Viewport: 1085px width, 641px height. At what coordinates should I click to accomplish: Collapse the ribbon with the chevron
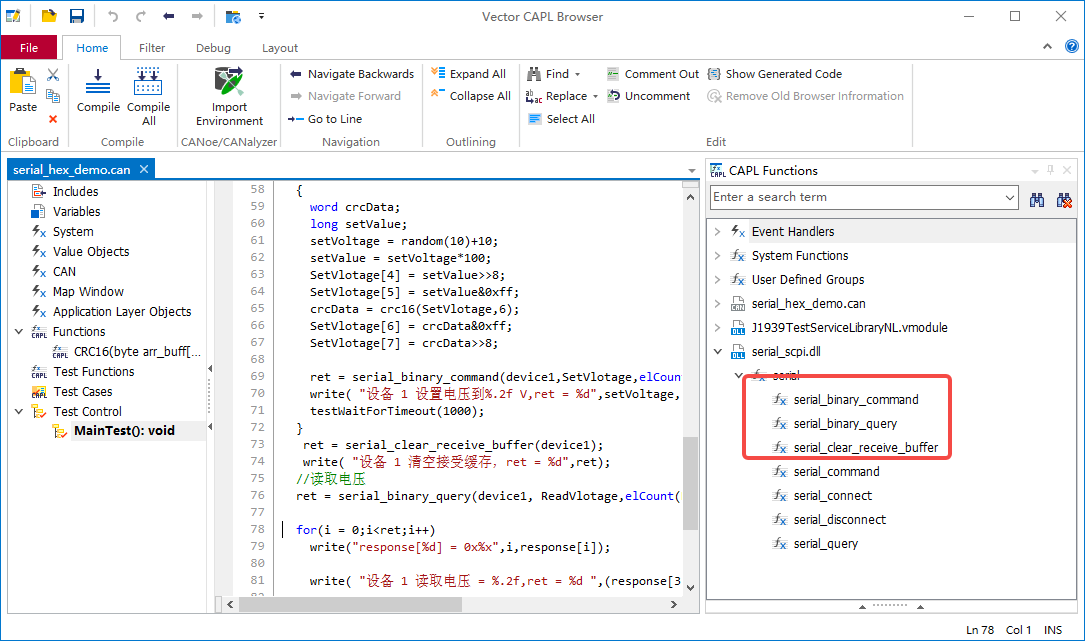1048,46
